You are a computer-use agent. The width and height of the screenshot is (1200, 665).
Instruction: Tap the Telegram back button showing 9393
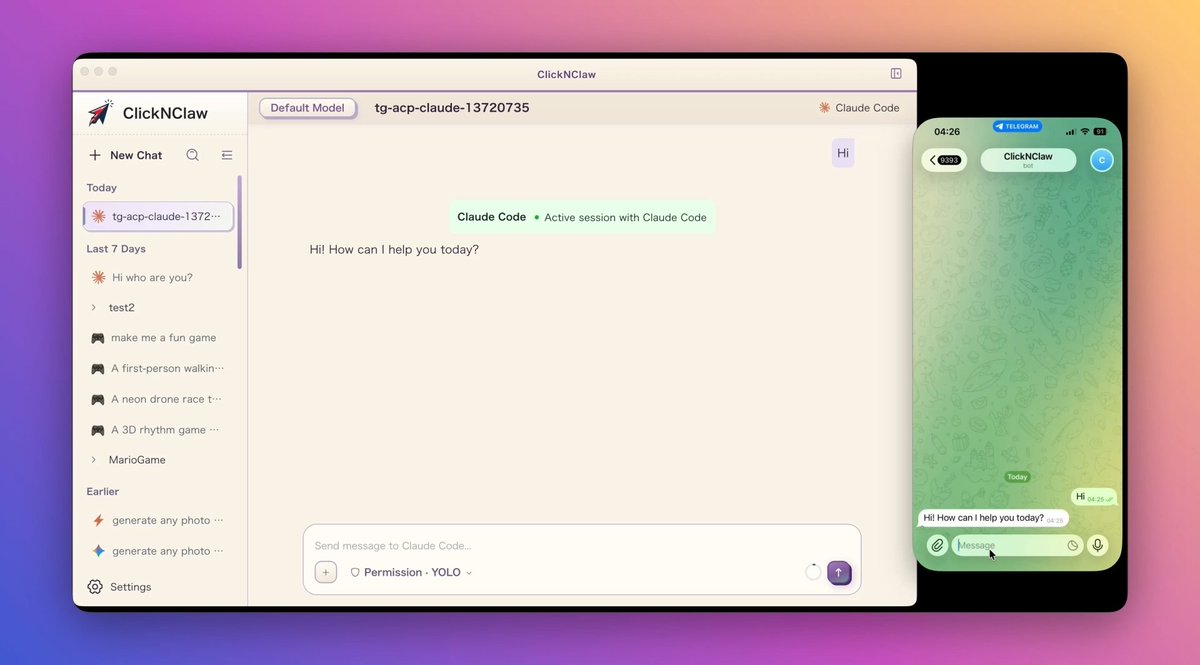pos(944,160)
